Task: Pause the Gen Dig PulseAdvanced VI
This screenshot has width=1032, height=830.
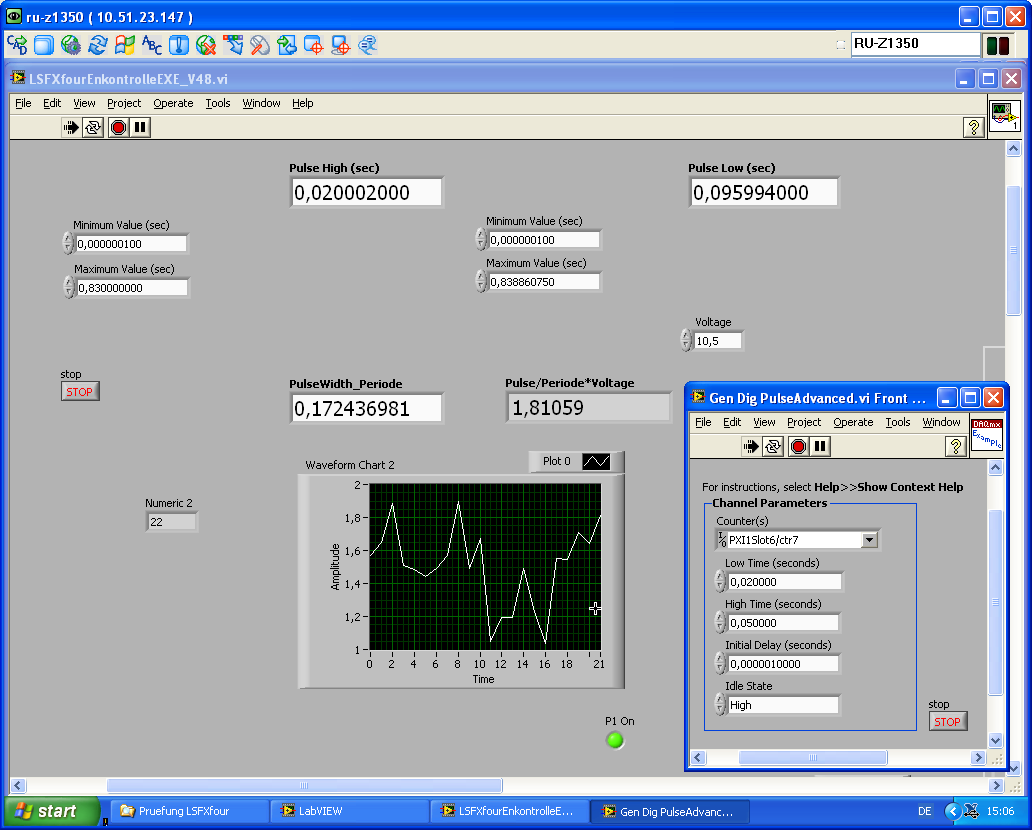Action: coord(820,446)
